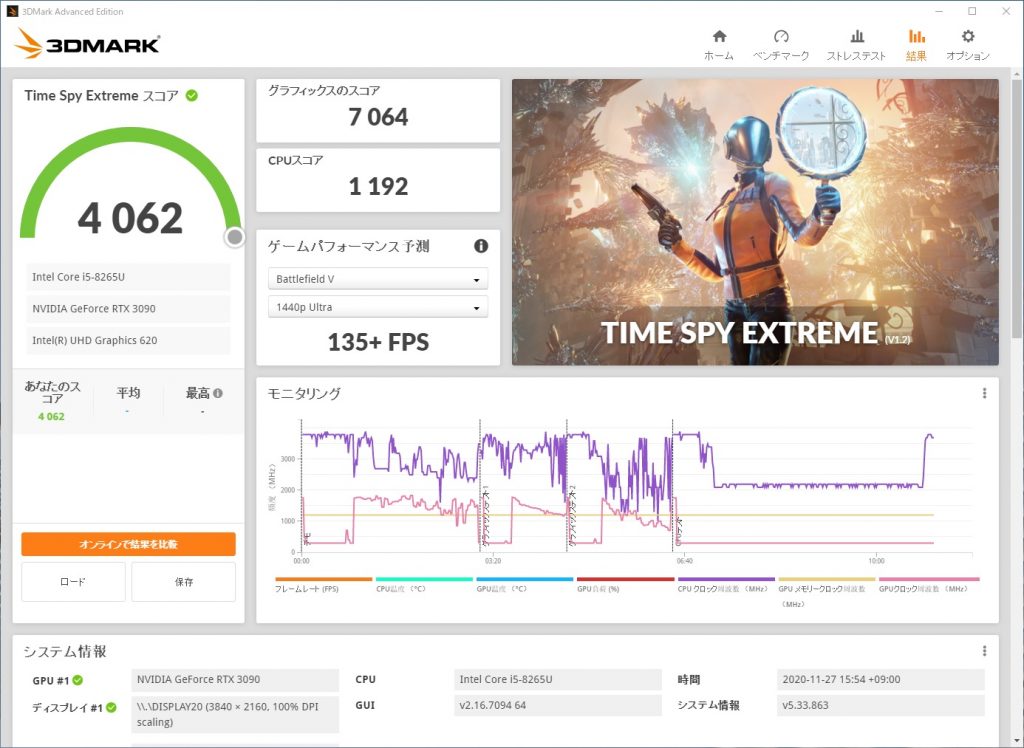The width and height of the screenshot is (1024, 748).
Task: Click the CPUスコア 1 192 card
Action: (378, 180)
